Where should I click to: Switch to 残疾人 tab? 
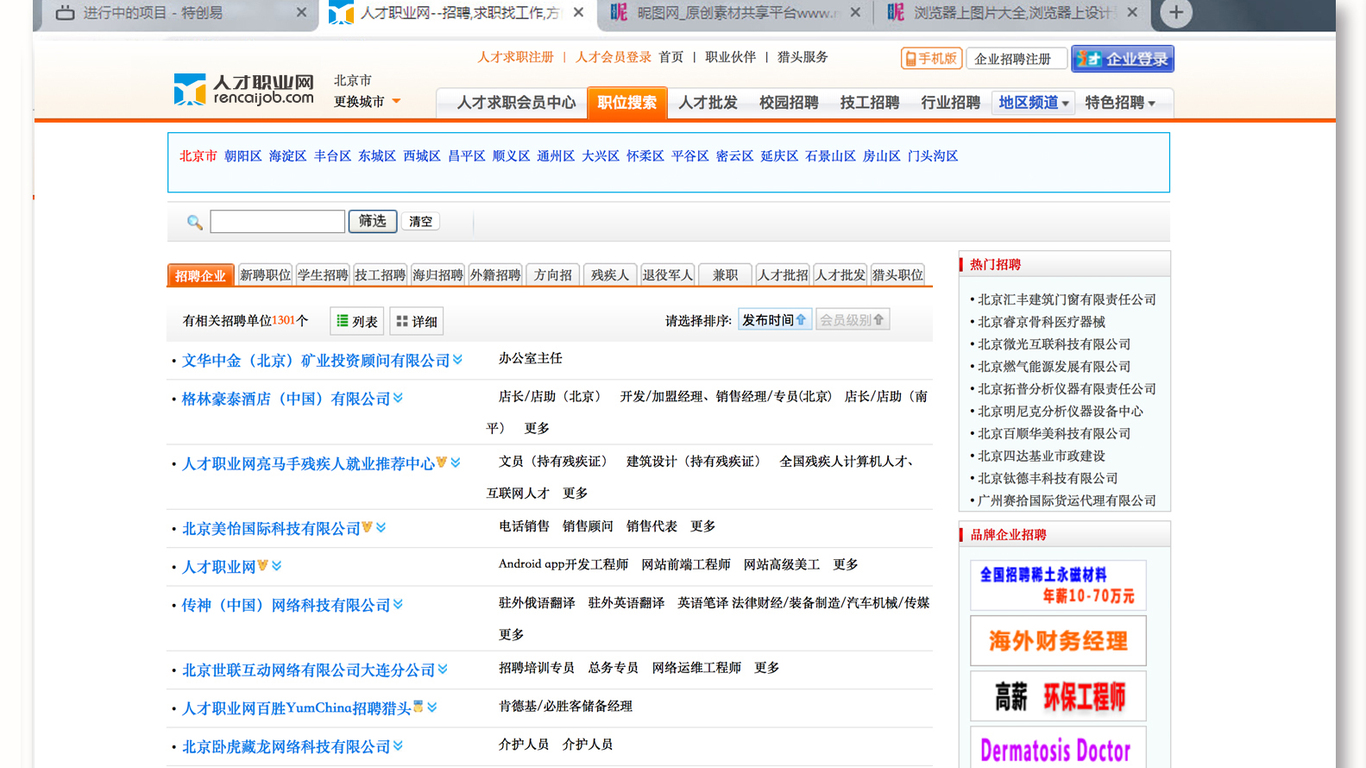point(610,275)
